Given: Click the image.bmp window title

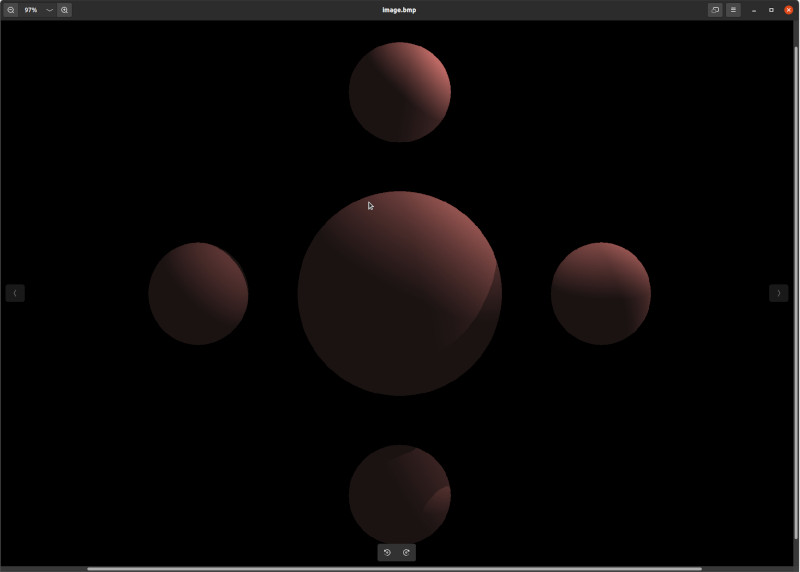Looking at the screenshot, I should click(x=399, y=10).
